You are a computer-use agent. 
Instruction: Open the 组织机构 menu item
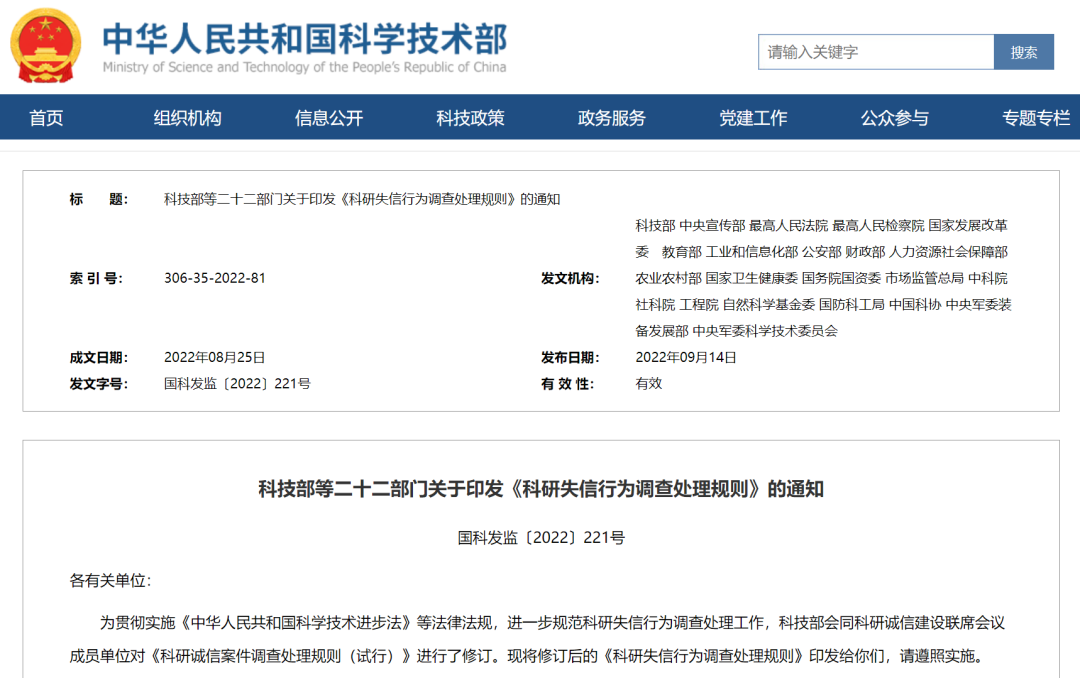coord(189,117)
